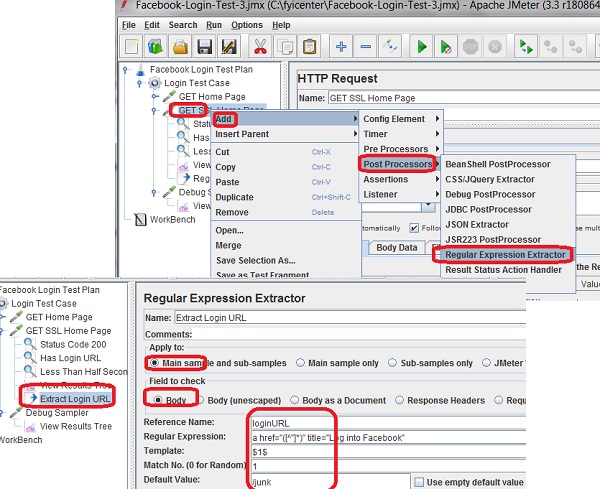Click the Login Test Case gear icon

point(155,83)
